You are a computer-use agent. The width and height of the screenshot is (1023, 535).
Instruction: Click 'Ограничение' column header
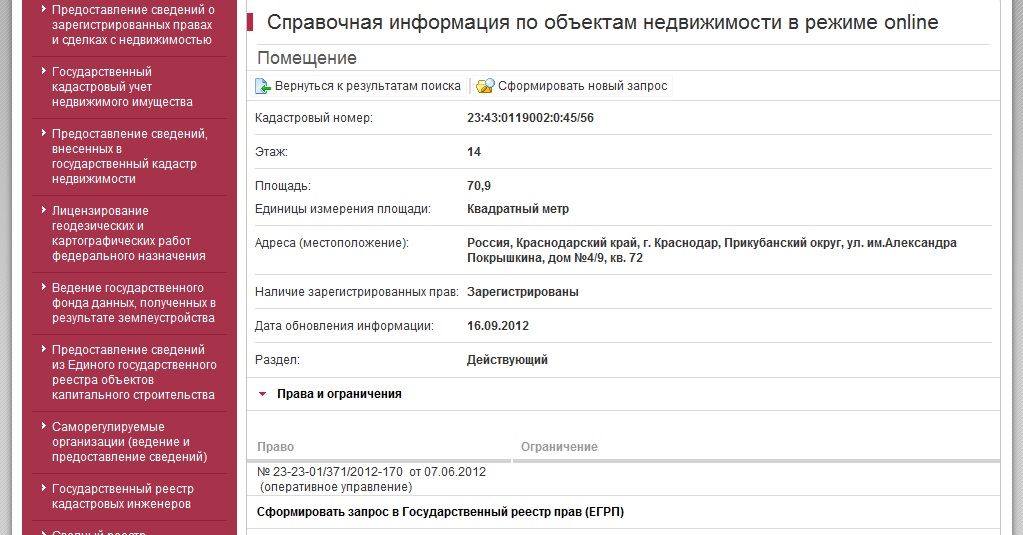click(559, 447)
